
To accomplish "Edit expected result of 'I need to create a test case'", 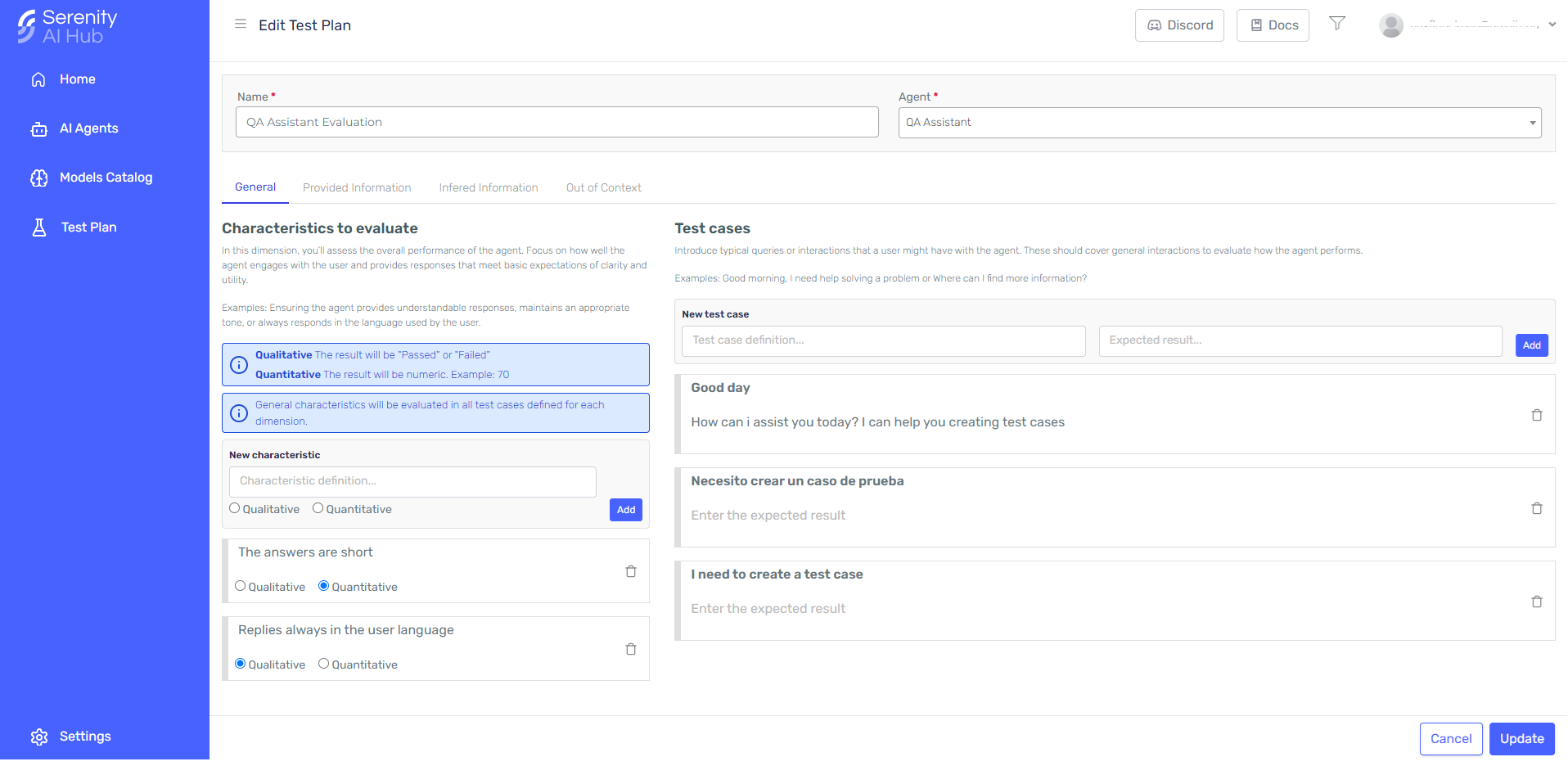I will pos(768,609).
